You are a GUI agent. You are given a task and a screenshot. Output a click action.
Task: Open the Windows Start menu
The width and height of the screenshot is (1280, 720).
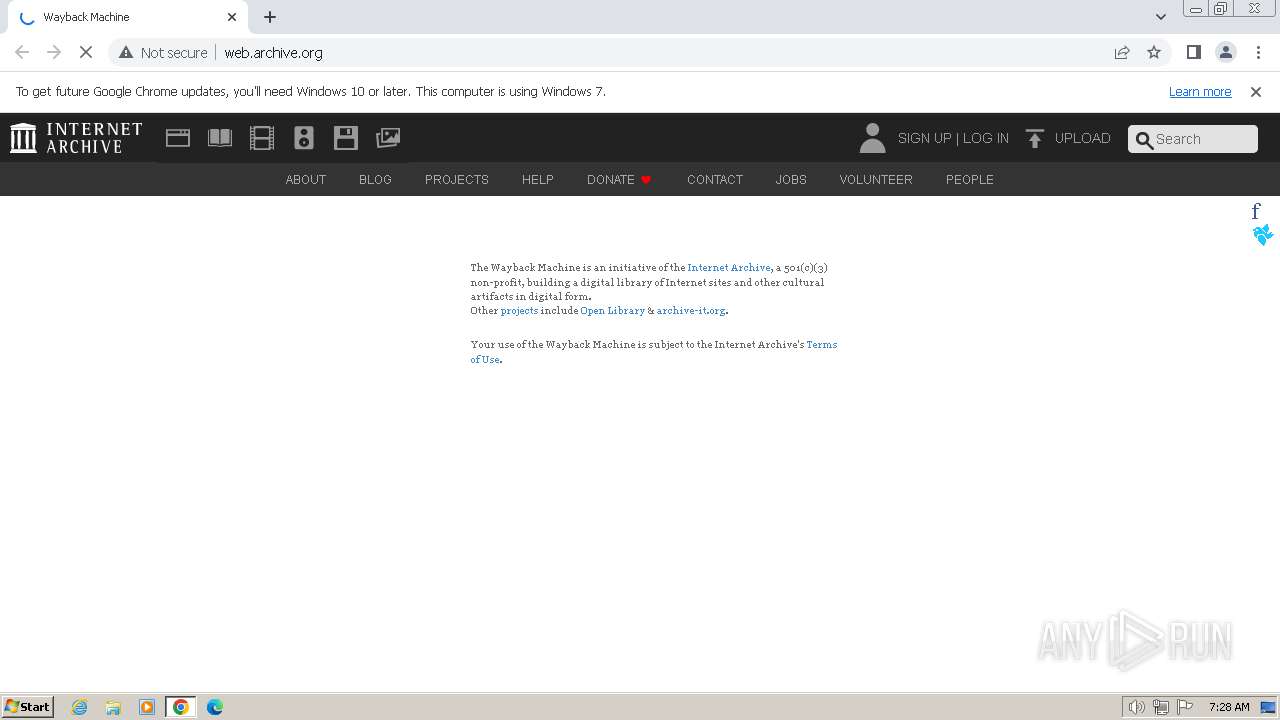[x=28, y=706]
